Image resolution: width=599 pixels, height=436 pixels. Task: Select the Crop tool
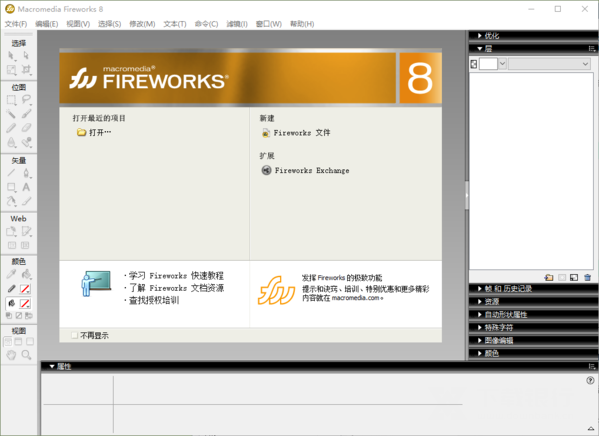(x=26, y=70)
